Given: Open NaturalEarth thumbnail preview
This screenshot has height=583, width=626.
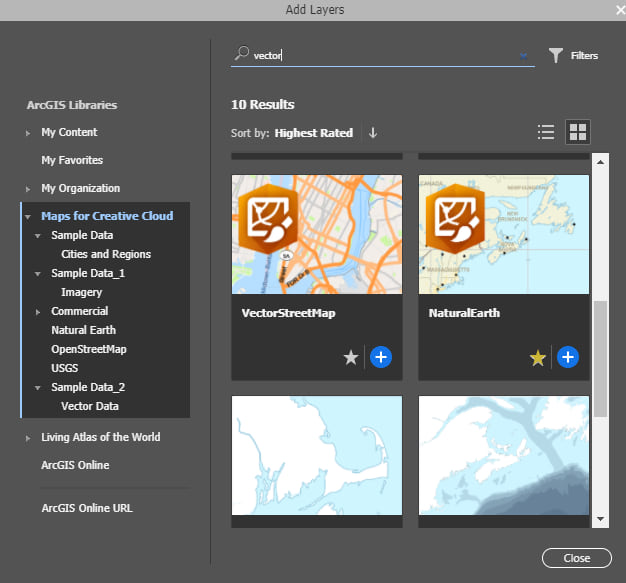Looking at the screenshot, I should coord(504,234).
